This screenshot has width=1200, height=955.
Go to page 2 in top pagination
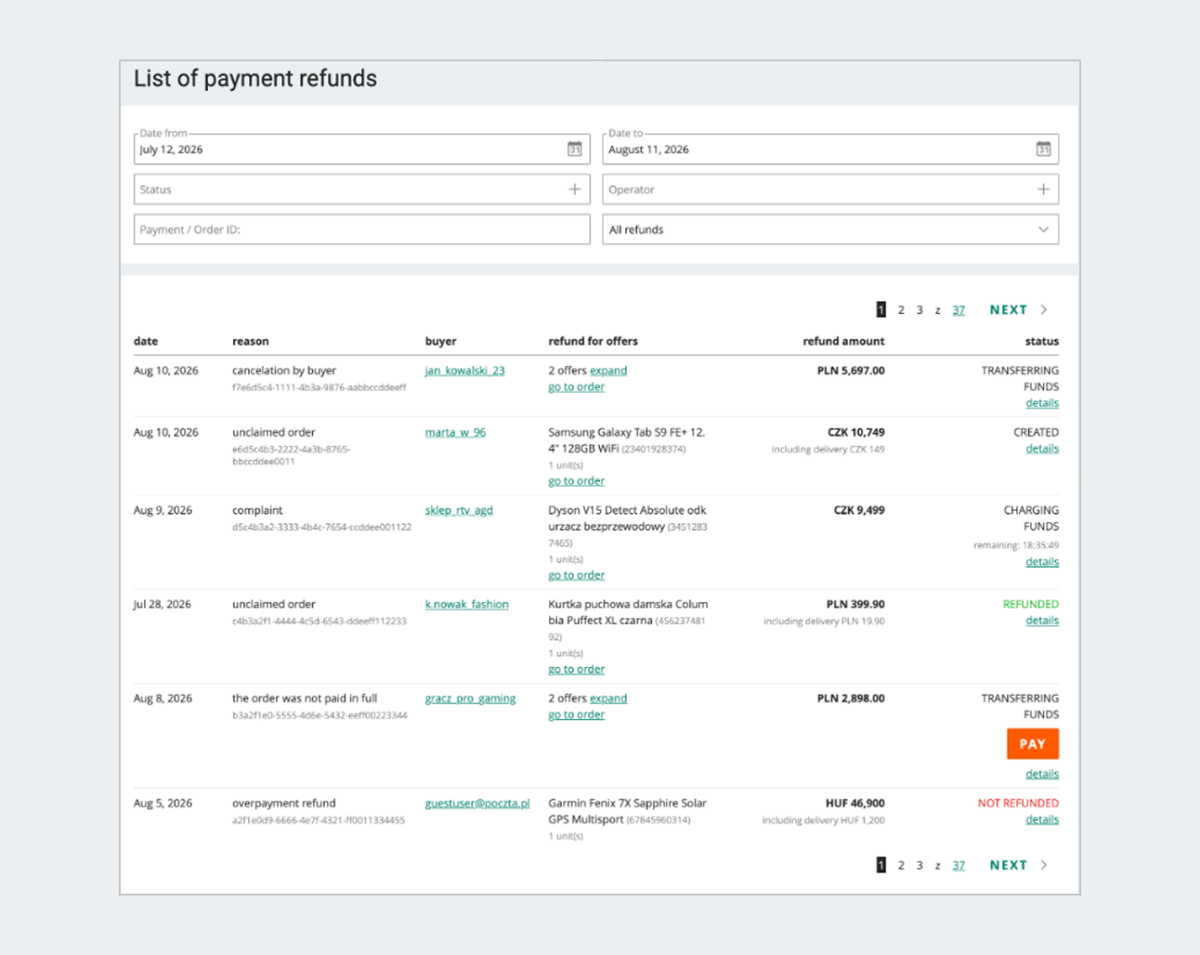tap(901, 310)
